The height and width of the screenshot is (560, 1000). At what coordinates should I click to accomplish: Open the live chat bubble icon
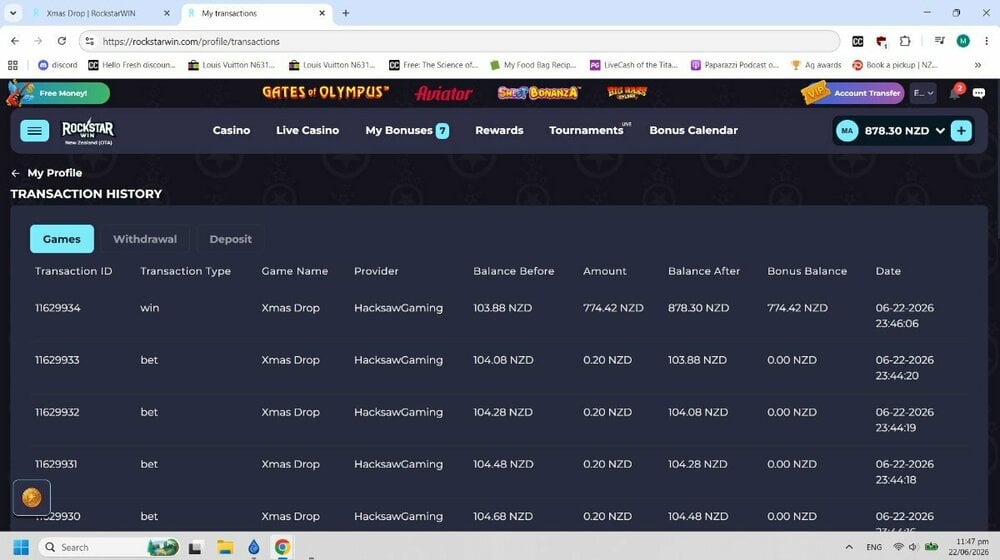click(x=979, y=93)
